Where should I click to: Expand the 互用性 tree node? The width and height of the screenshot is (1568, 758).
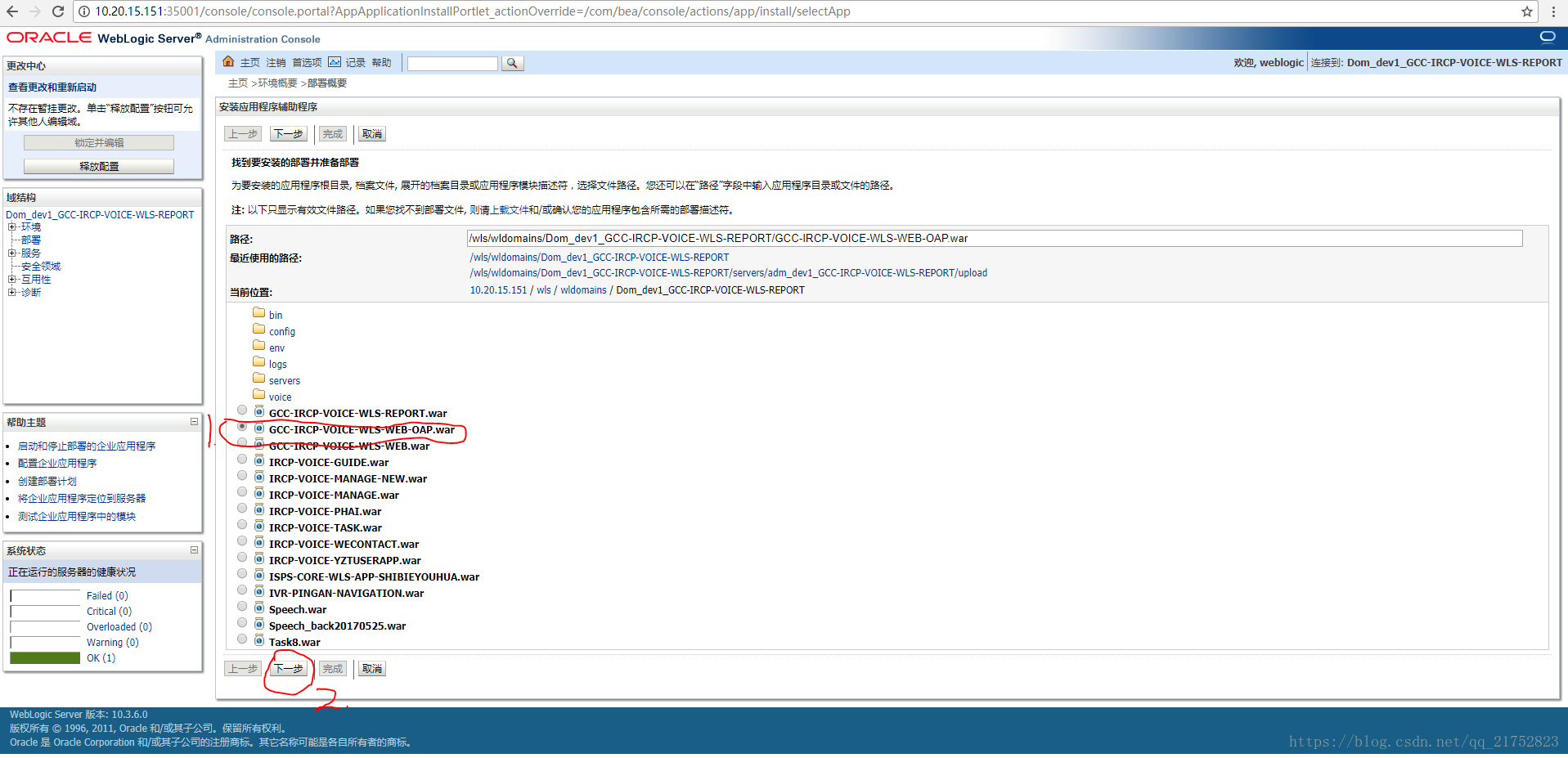point(12,280)
